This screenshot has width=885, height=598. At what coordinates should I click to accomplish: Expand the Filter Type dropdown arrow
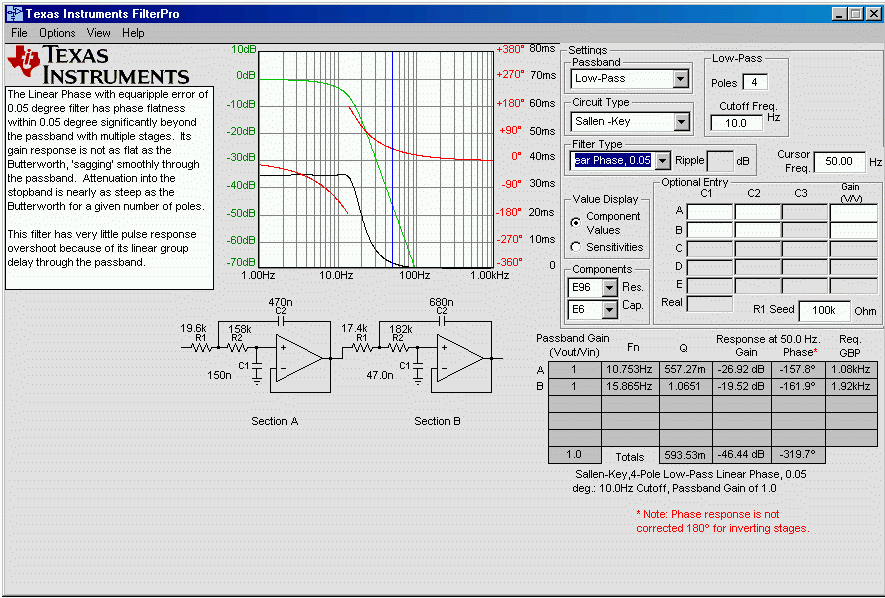[663, 161]
